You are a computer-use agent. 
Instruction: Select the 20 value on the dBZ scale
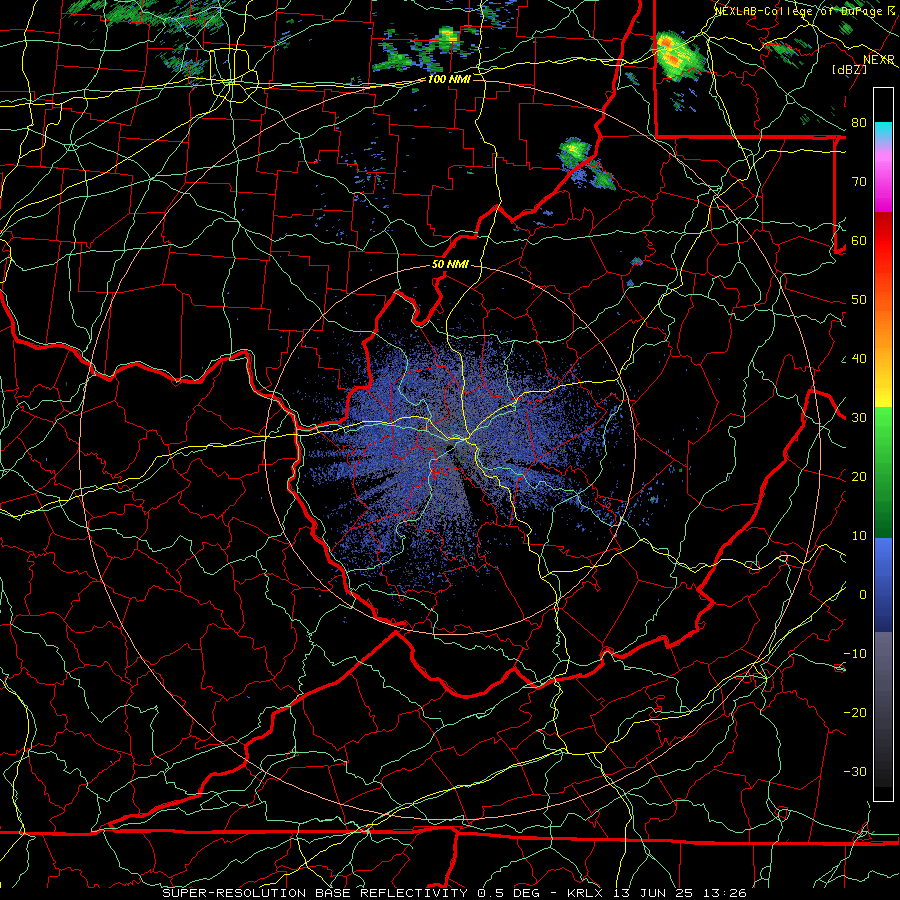pyautogui.click(x=859, y=476)
